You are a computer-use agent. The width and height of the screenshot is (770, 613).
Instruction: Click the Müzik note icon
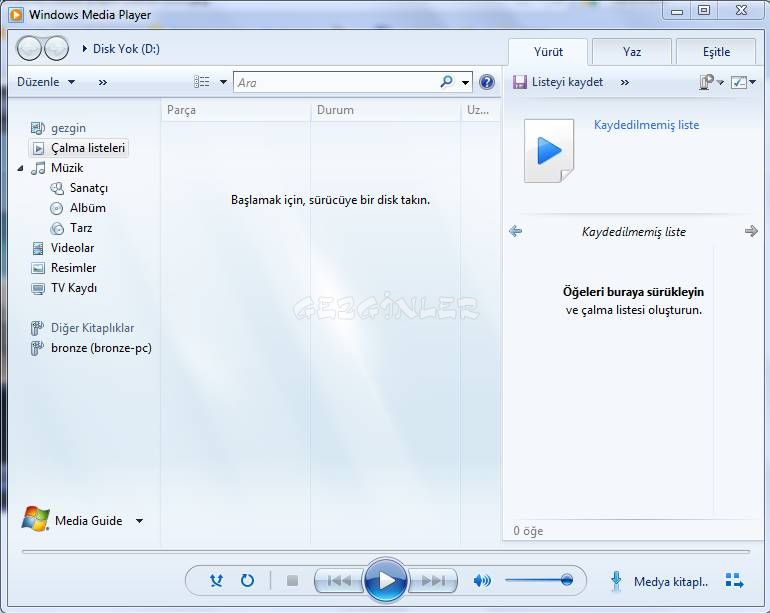click(x=38, y=168)
